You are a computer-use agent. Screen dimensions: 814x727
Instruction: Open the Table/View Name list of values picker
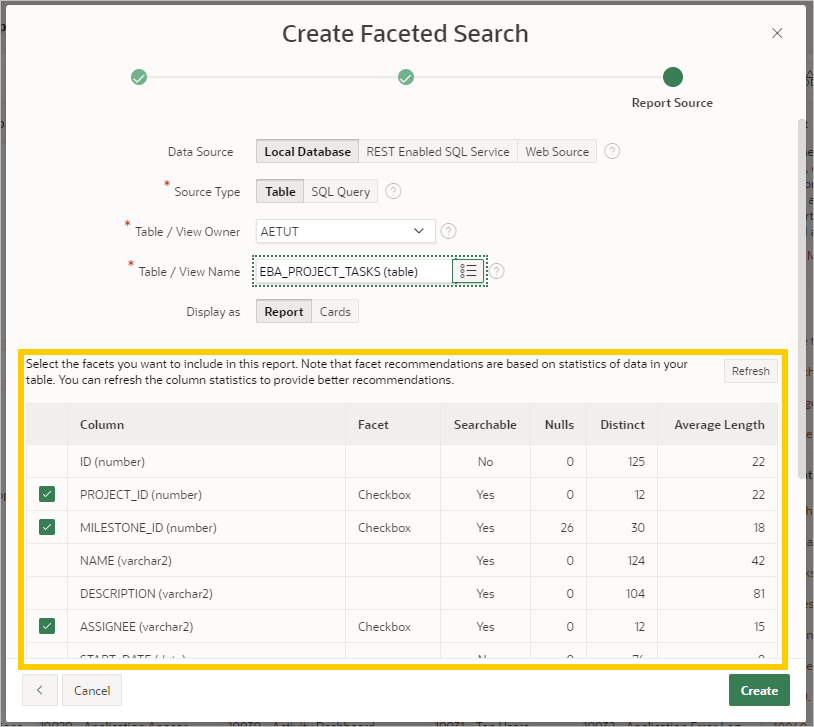[468, 270]
